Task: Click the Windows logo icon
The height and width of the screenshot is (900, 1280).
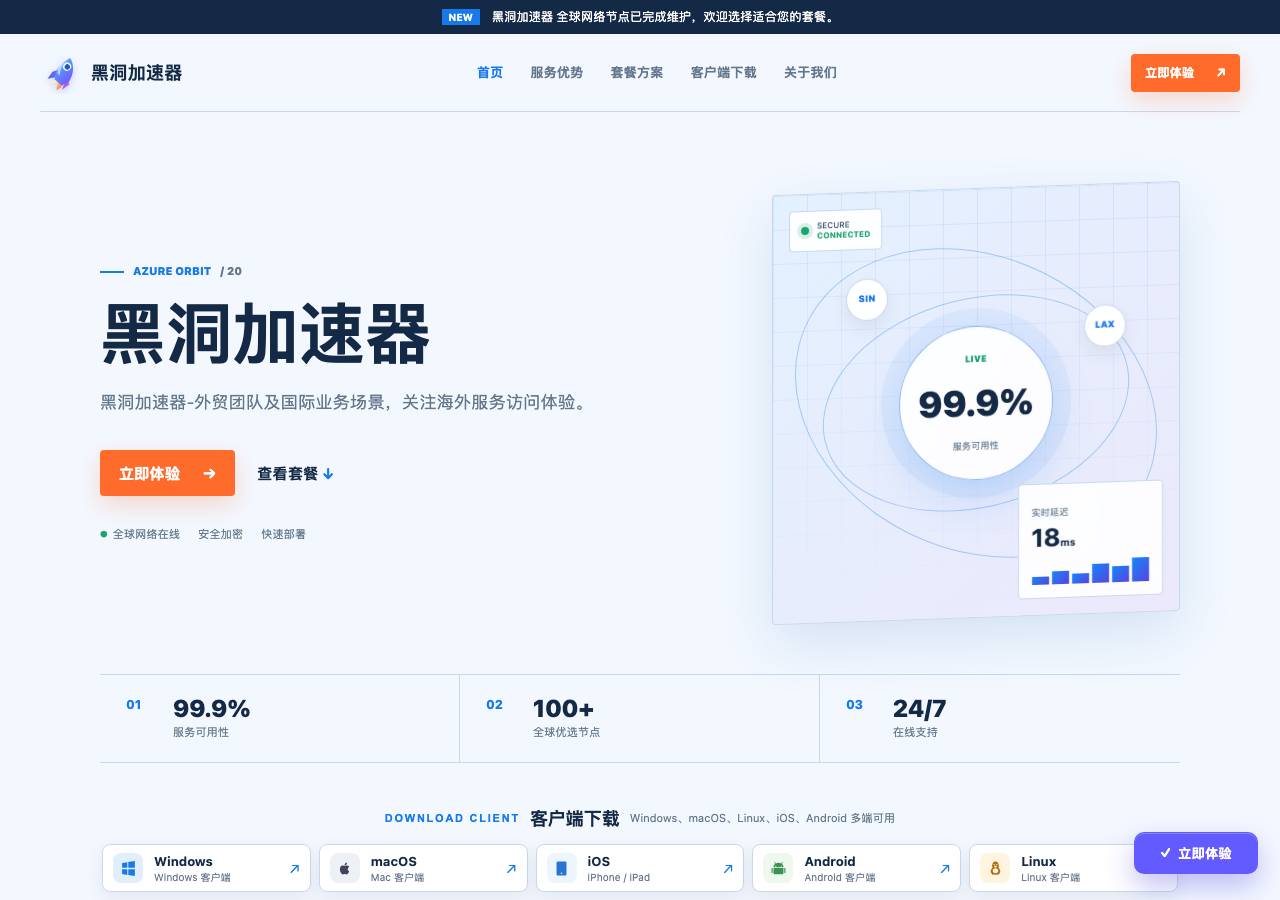Action: tap(128, 868)
